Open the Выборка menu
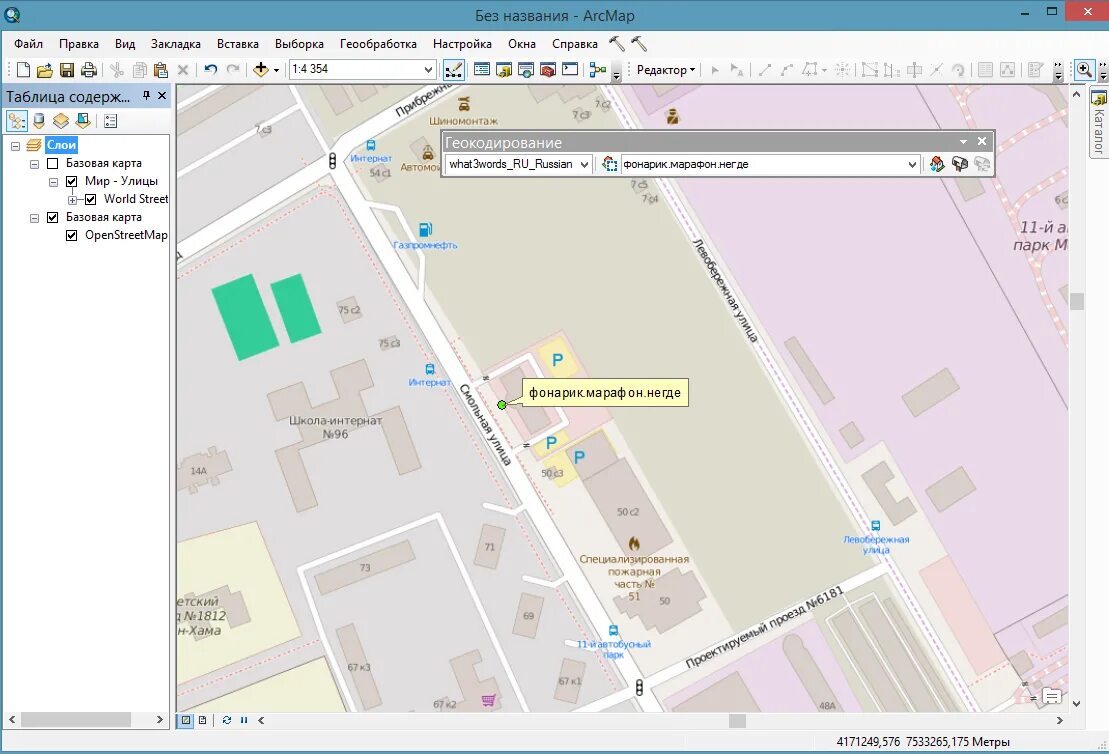This screenshot has width=1109, height=754. [299, 44]
